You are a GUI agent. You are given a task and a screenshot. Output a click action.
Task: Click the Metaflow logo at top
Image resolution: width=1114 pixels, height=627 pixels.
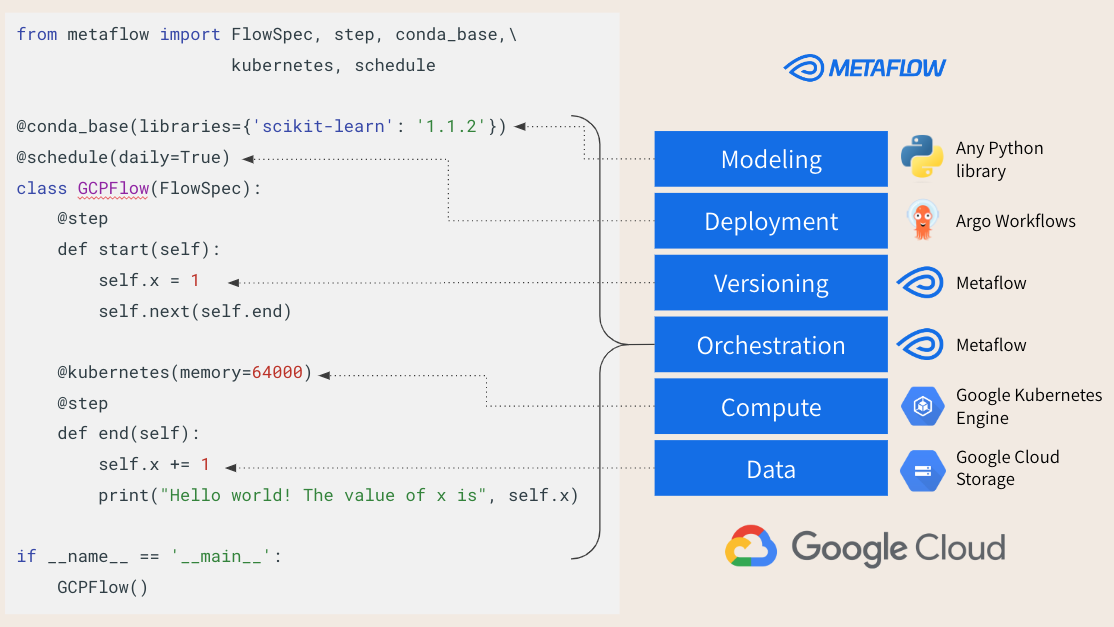(x=865, y=68)
